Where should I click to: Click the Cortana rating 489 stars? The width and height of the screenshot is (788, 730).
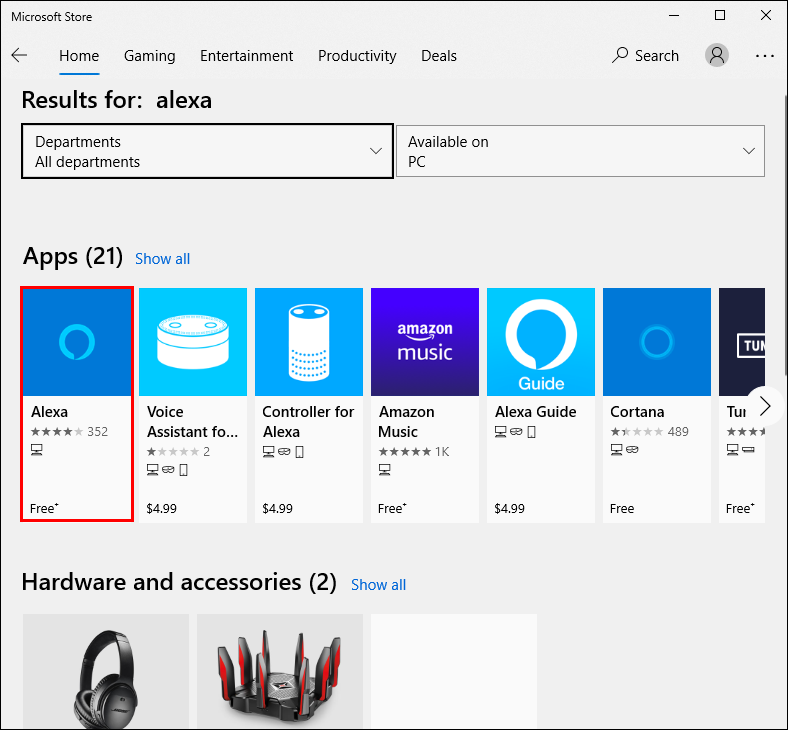point(649,432)
